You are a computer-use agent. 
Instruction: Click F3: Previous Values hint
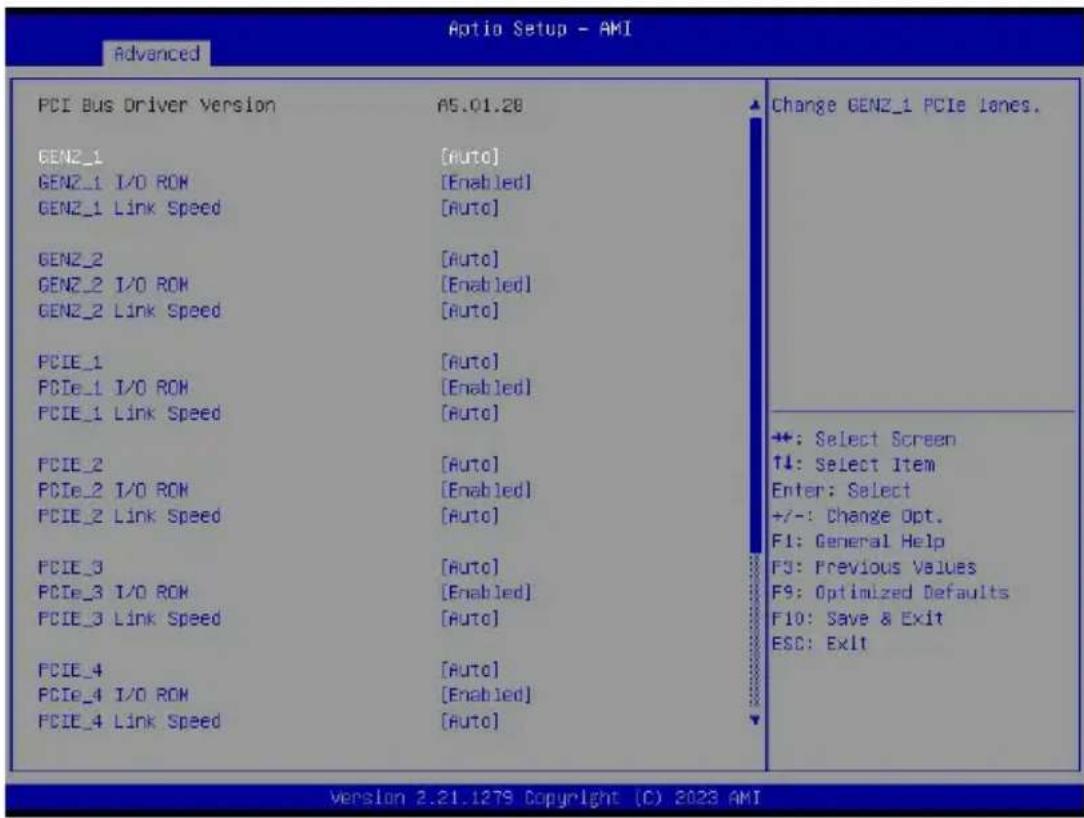(x=874, y=567)
